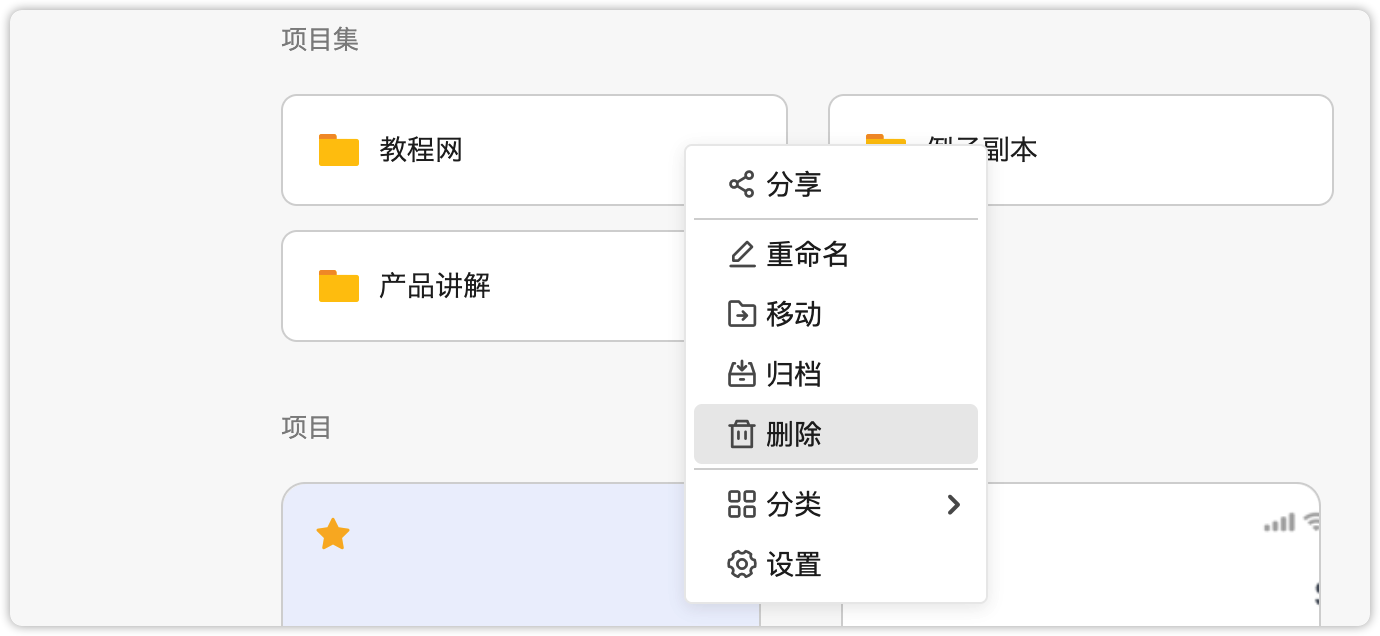Select the 移动 menu option
1380x636 pixels.
pos(794,314)
